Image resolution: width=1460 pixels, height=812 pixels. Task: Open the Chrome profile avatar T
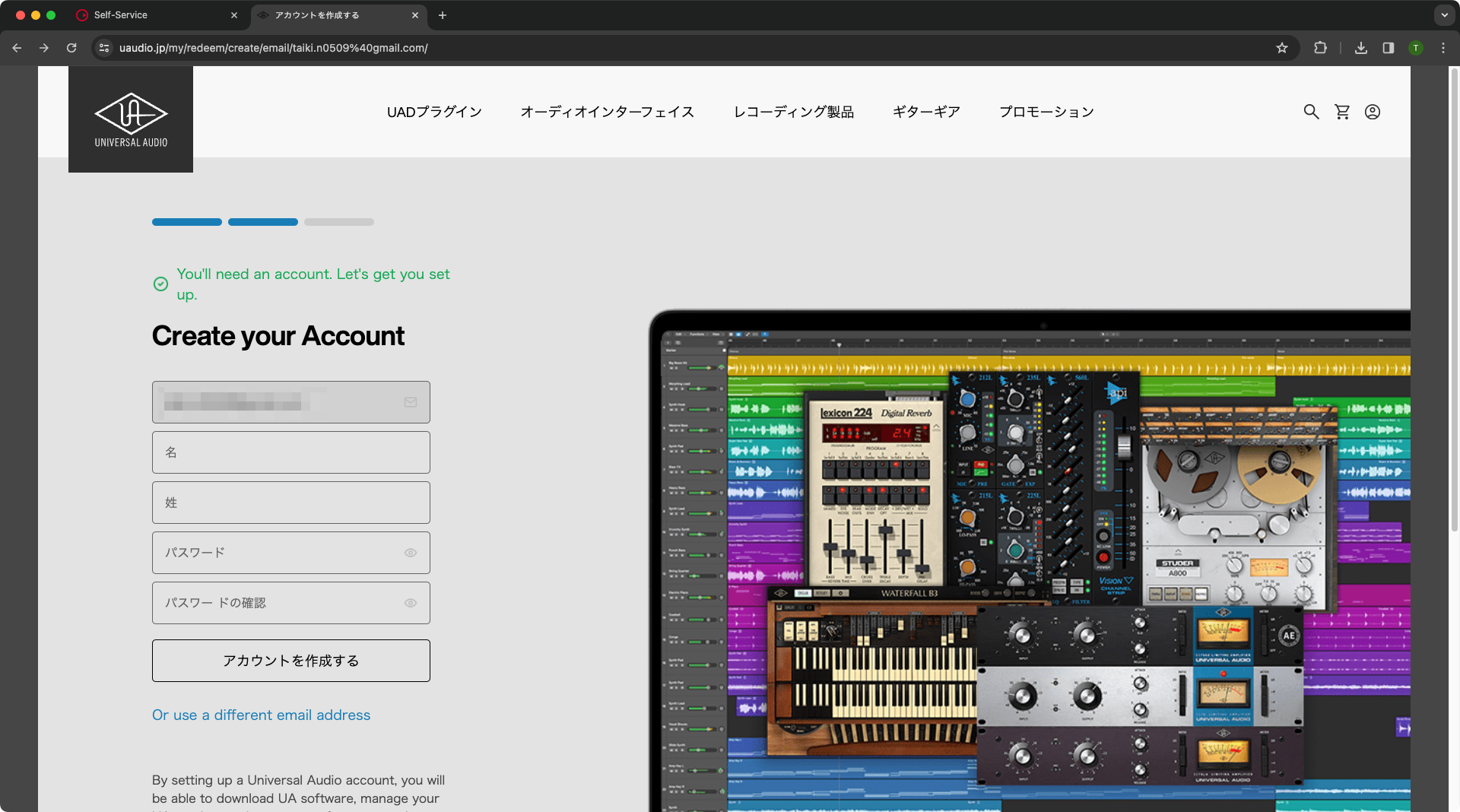[x=1416, y=48]
